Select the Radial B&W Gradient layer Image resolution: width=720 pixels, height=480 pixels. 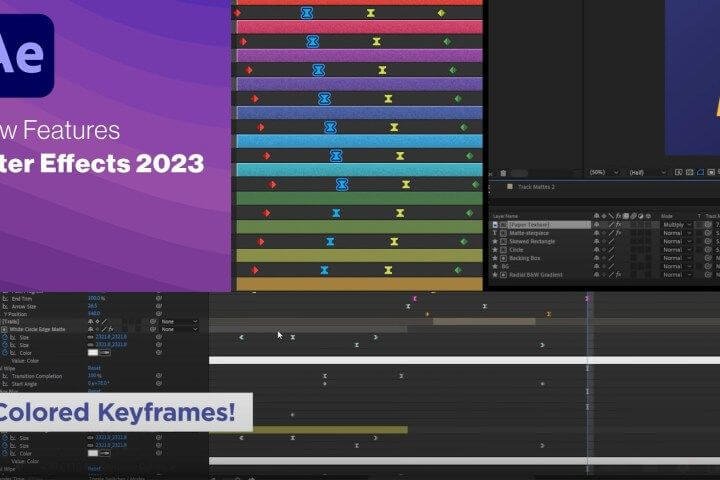click(536, 275)
